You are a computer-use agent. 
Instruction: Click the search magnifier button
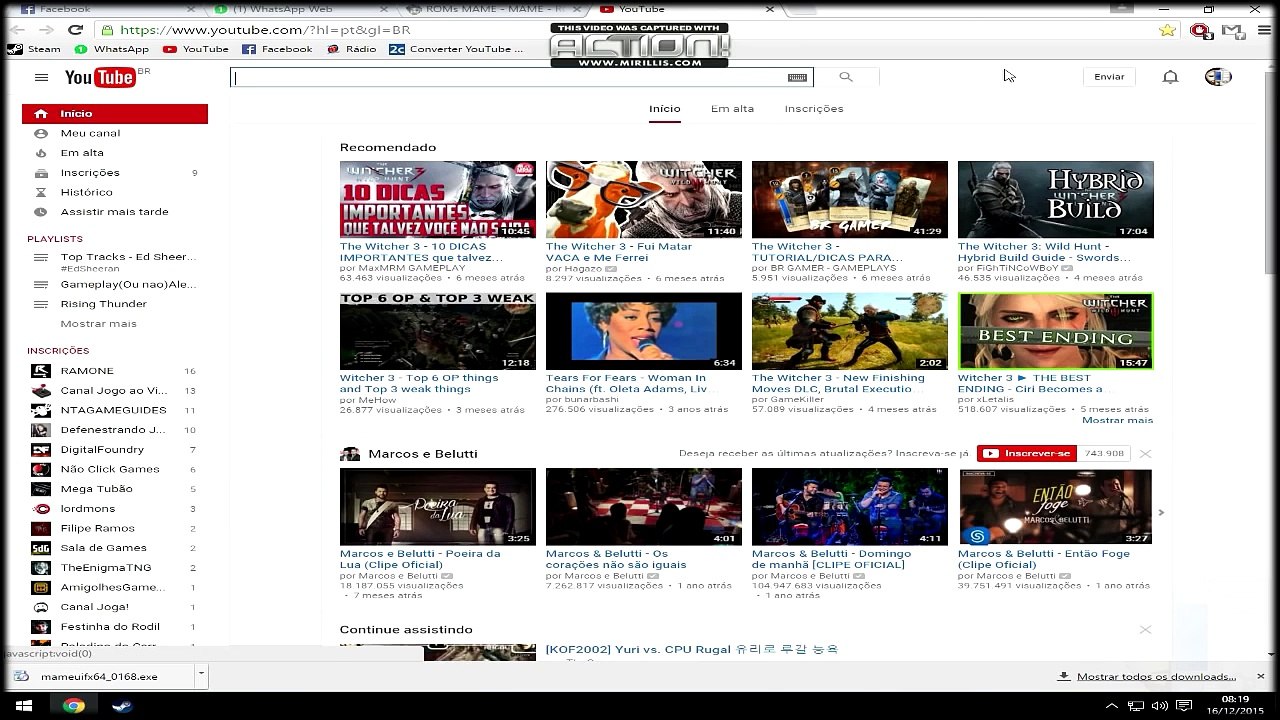tap(846, 77)
